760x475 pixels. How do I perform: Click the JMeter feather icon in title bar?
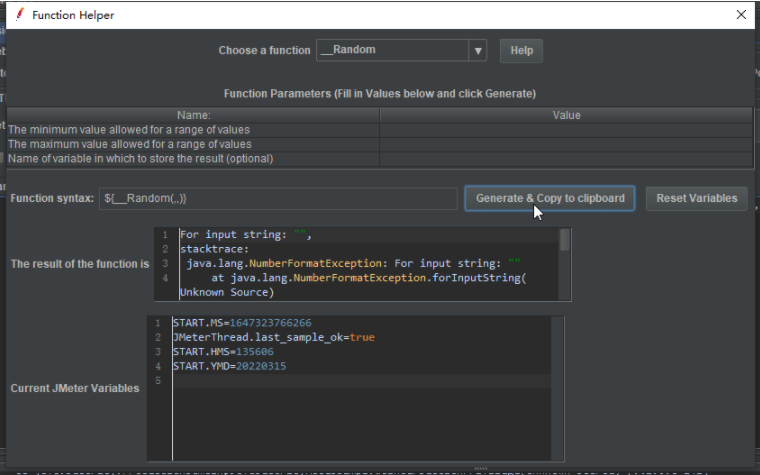(x=18, y=15)
